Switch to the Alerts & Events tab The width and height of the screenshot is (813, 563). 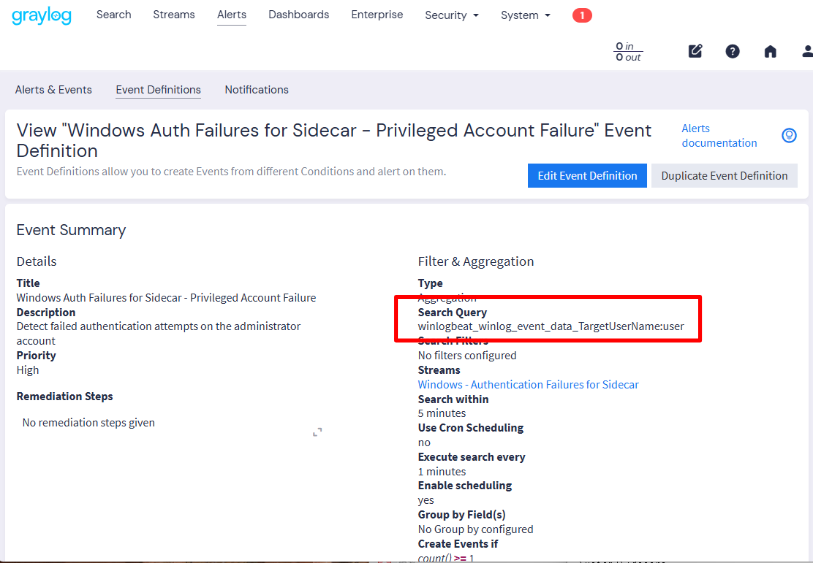[x=53, y=90]
